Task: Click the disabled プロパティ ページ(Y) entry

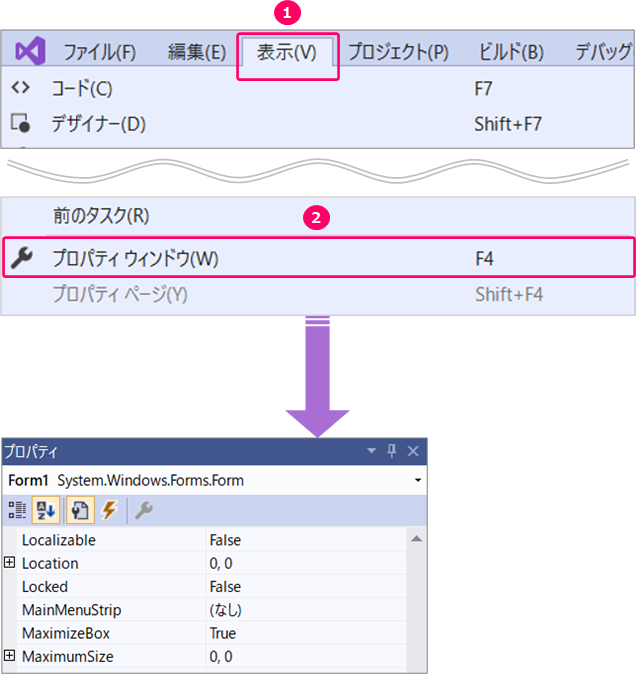Action: point(318,295)
